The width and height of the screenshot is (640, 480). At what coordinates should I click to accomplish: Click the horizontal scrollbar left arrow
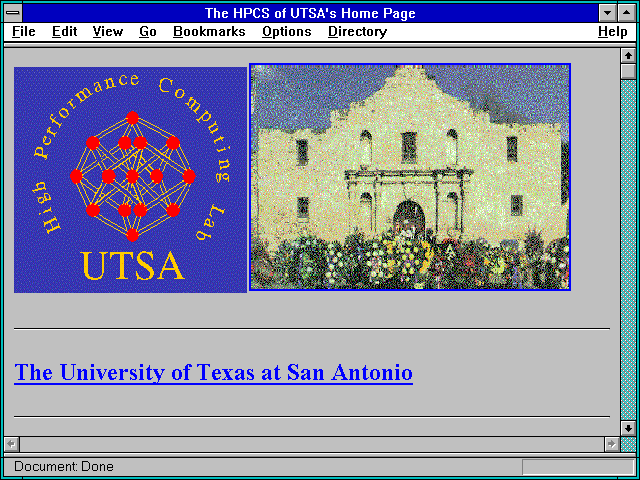12,444
